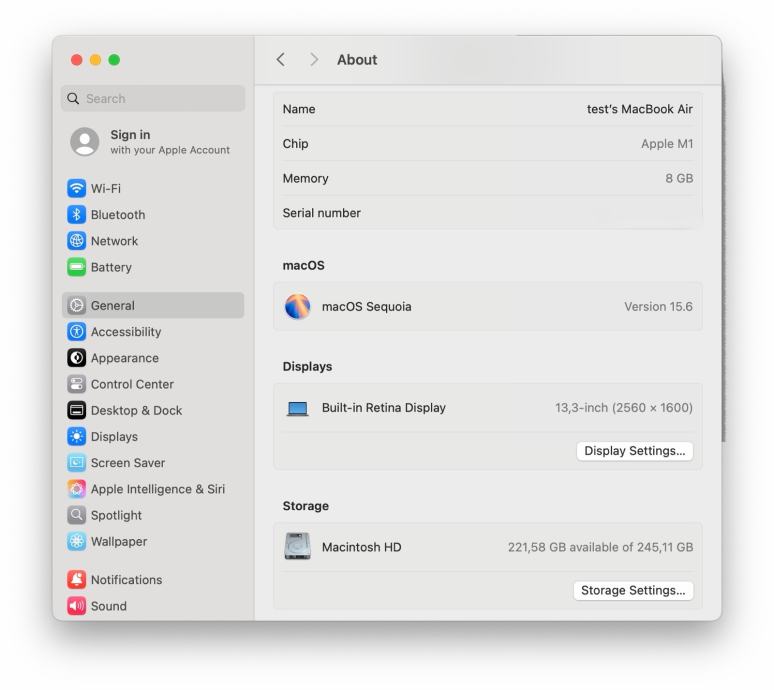Click the Serial number row label
The image size is (774, 690).
tap(321, 213)
